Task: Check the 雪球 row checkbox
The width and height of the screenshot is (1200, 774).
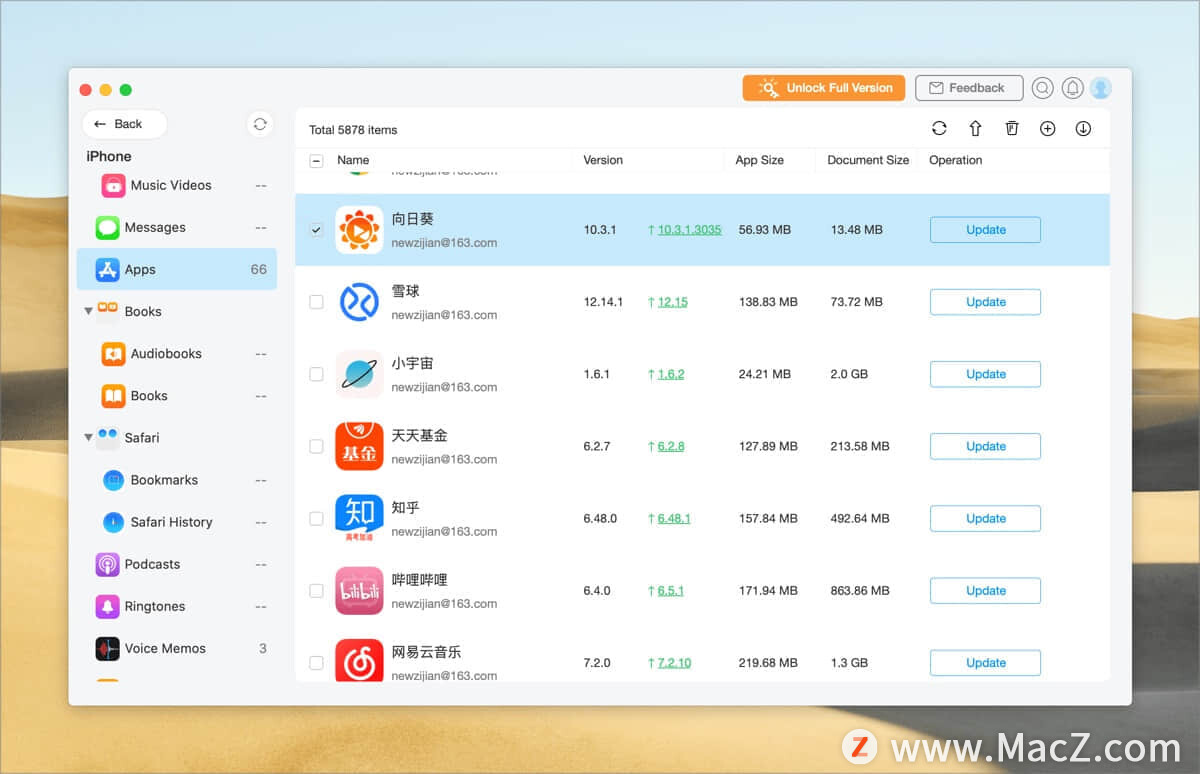Action: click(x=317, y=302)
